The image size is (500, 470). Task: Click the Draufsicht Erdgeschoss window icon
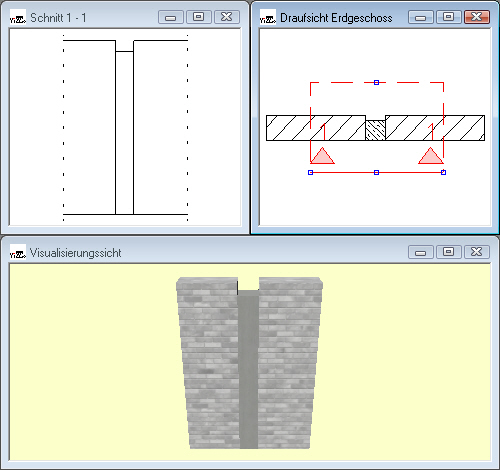(x=268, y=18)
